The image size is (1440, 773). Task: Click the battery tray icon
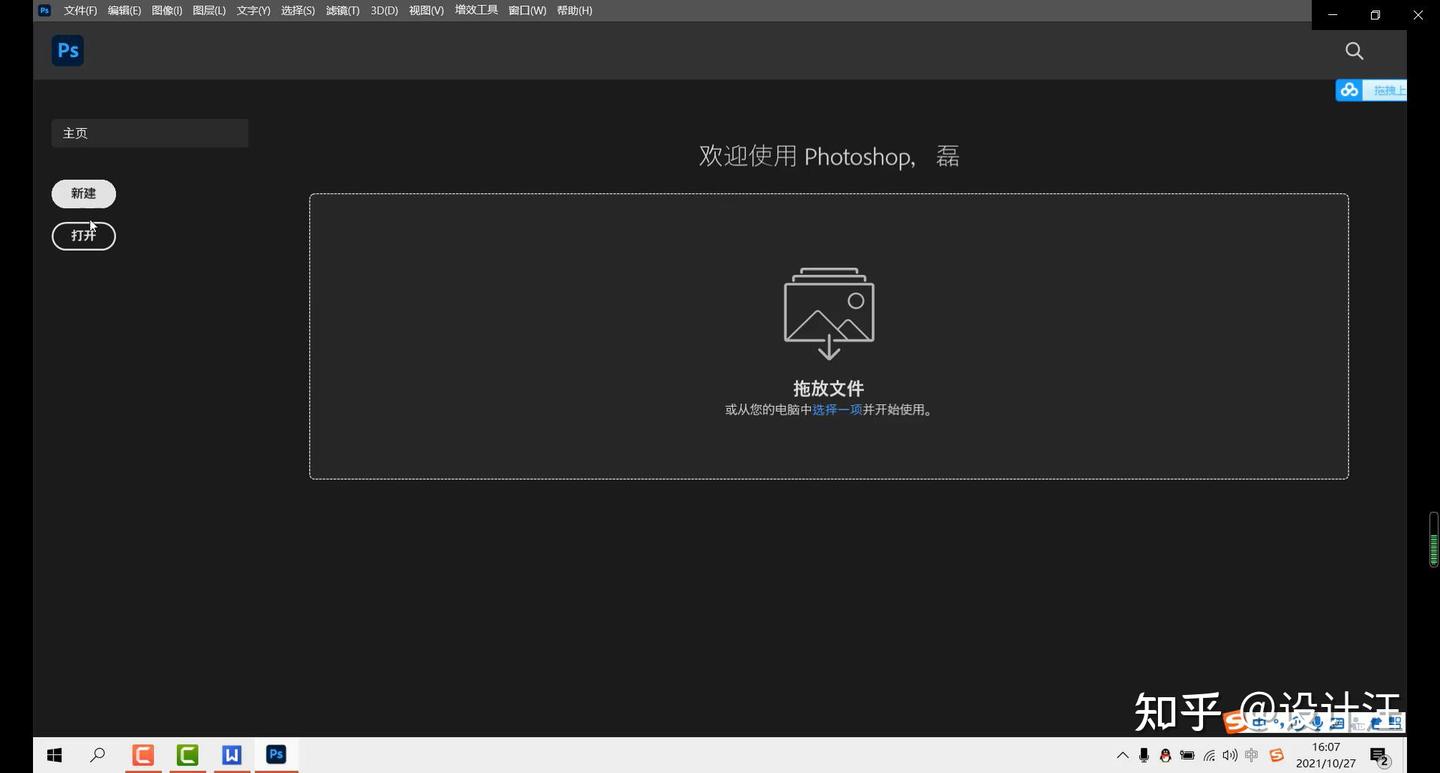click(x=1187, y=756)
